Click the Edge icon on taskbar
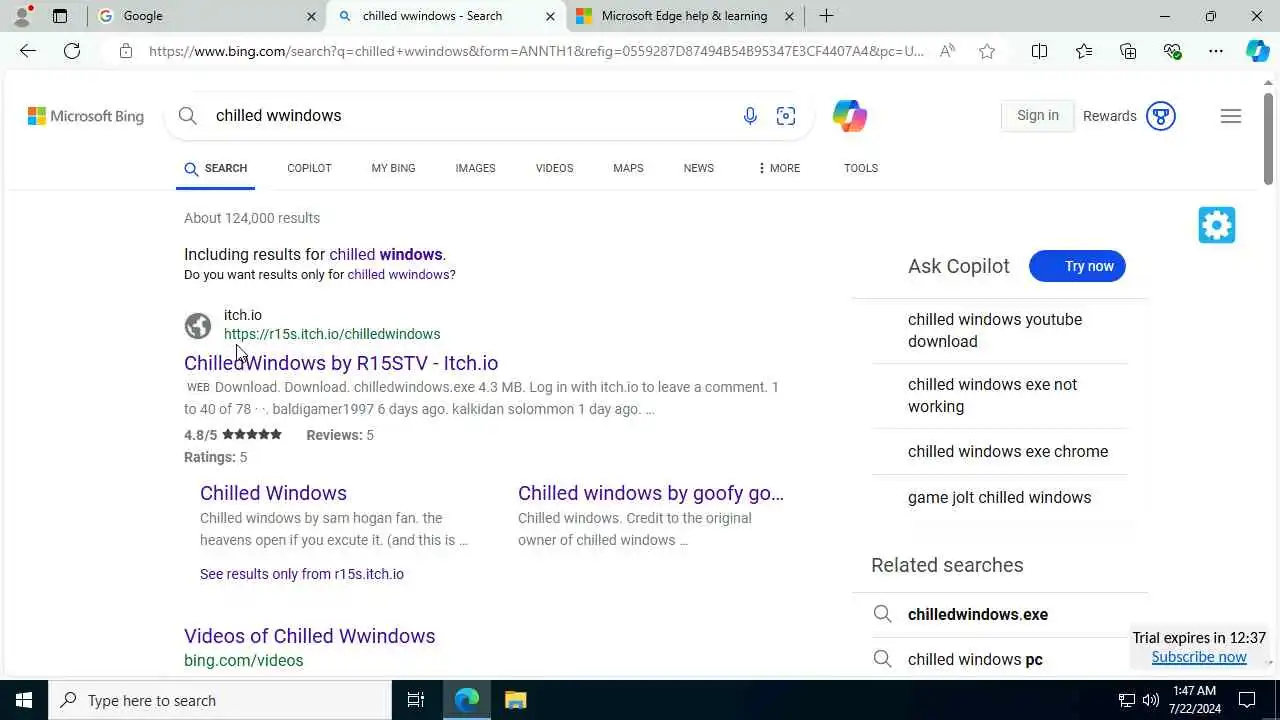1280x720 pixels. [467, 700]
